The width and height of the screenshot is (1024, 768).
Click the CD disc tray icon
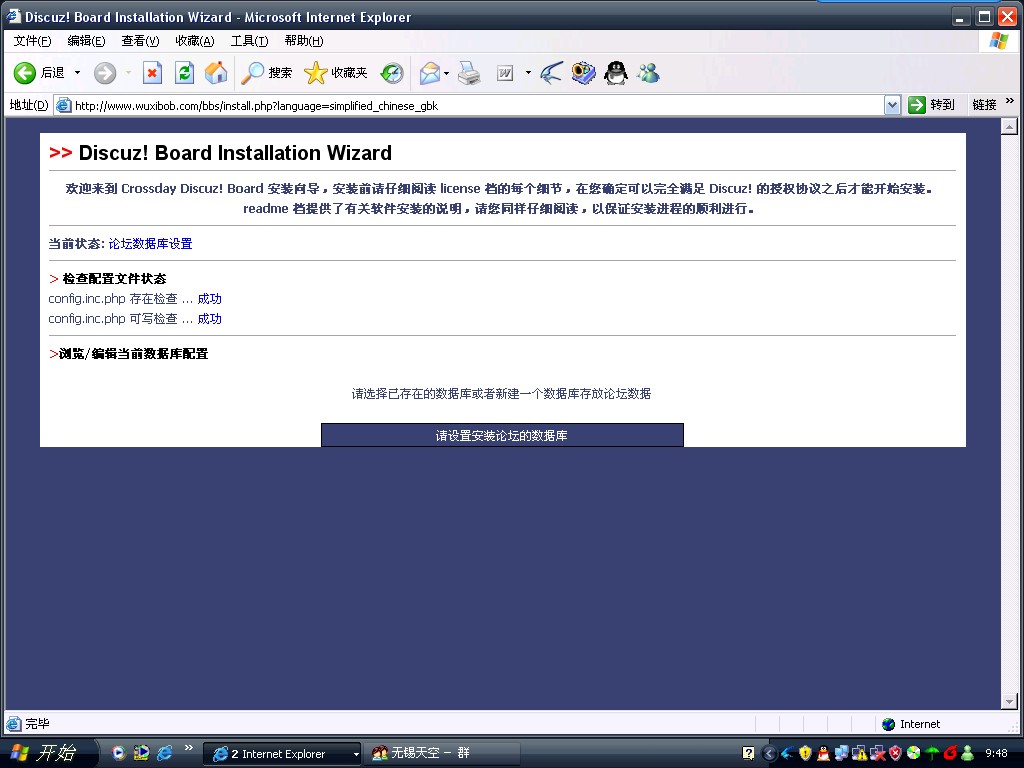tap(914, 753)
